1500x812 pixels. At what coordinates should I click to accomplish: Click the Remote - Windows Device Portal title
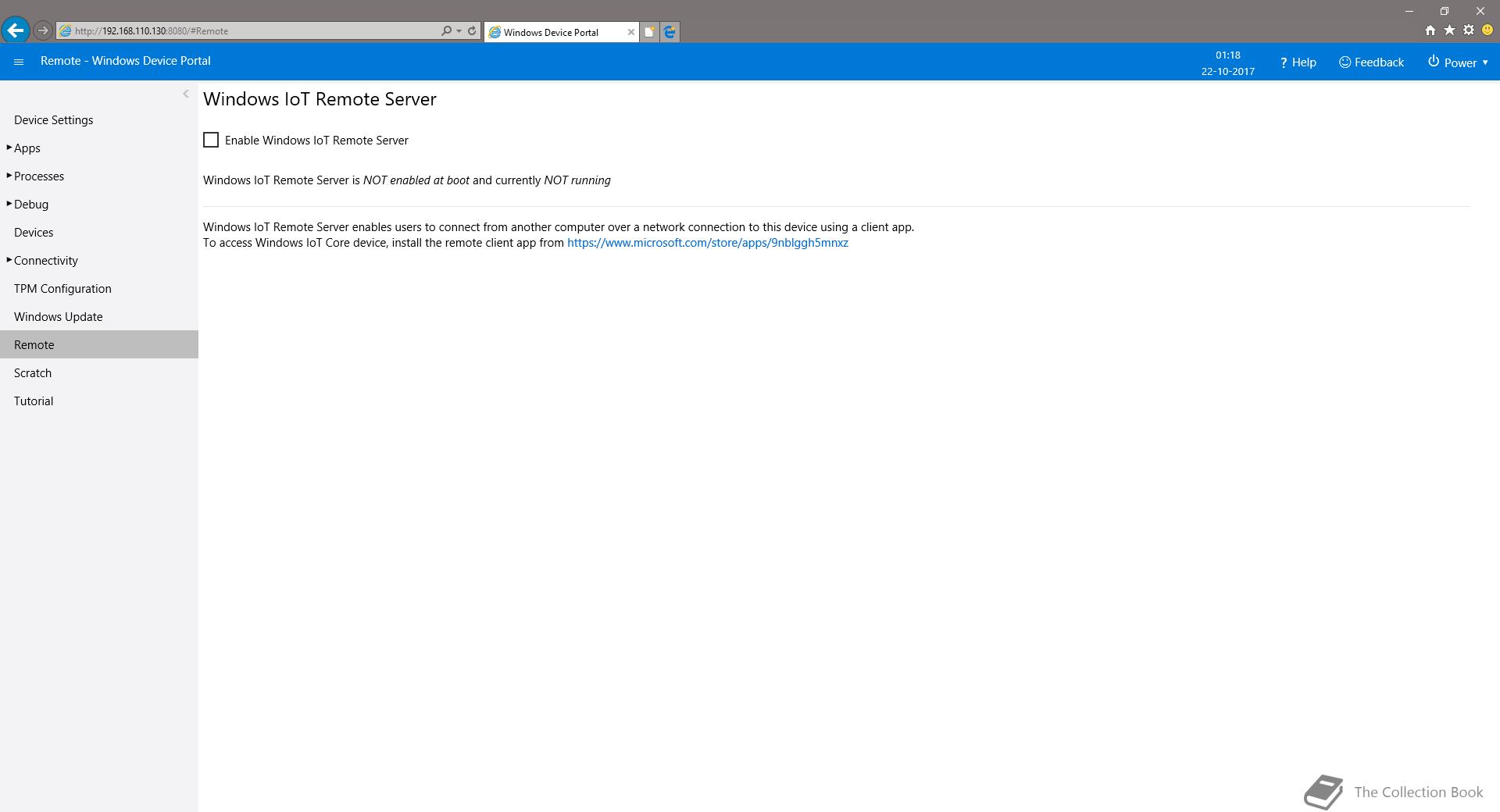click(126, 61)
